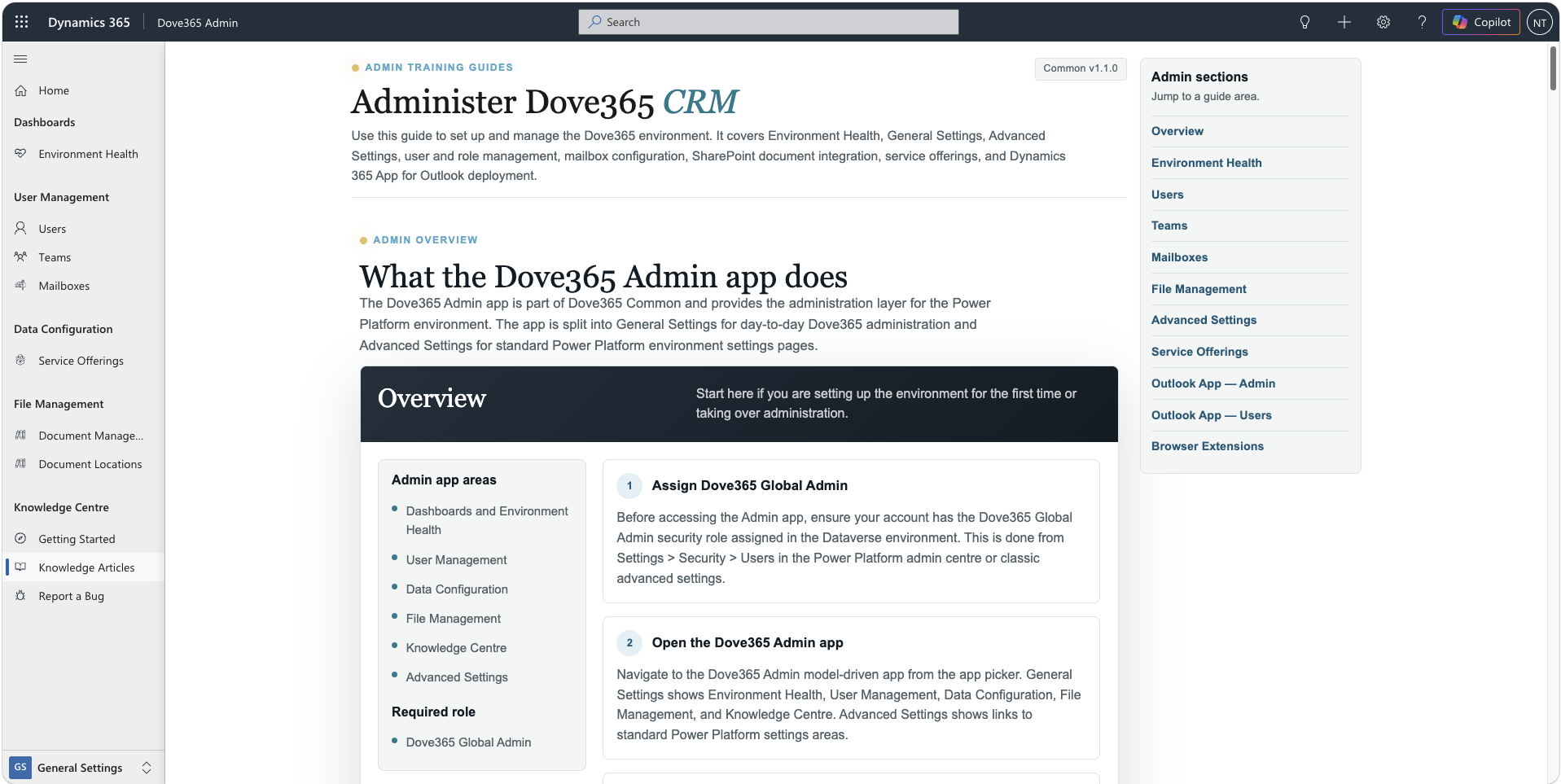Jump to Service Offerings guide section
Viewport: 1561px width, 784px height.
coord(1199,352)
